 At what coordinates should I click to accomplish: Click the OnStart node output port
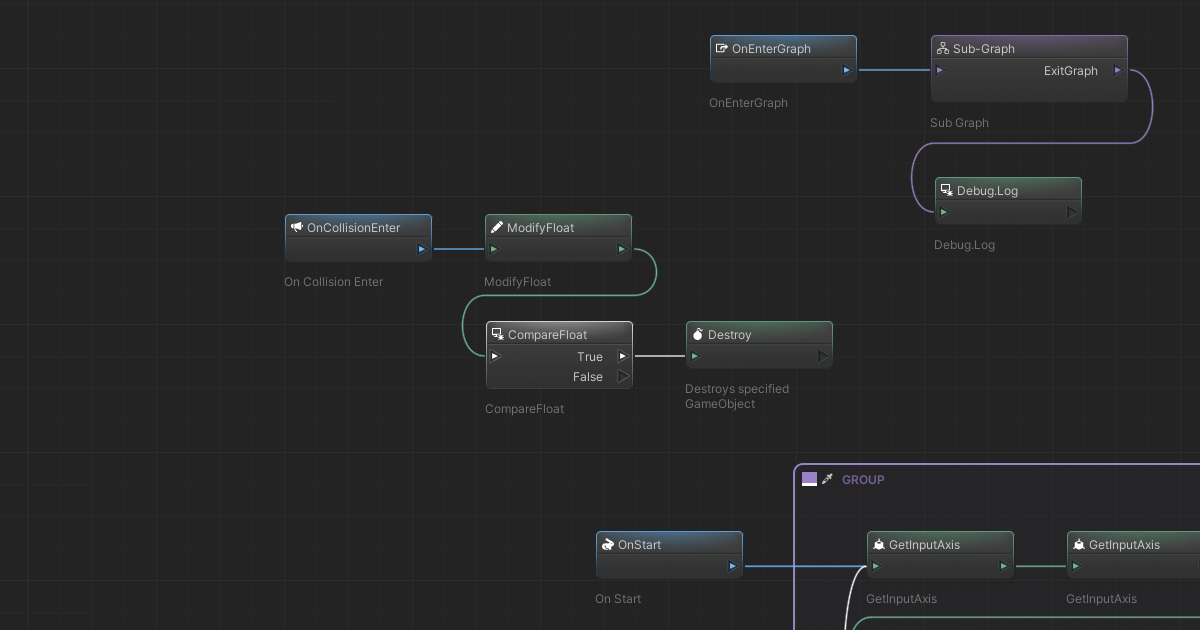pyautogui.click(x=732, y=566)
